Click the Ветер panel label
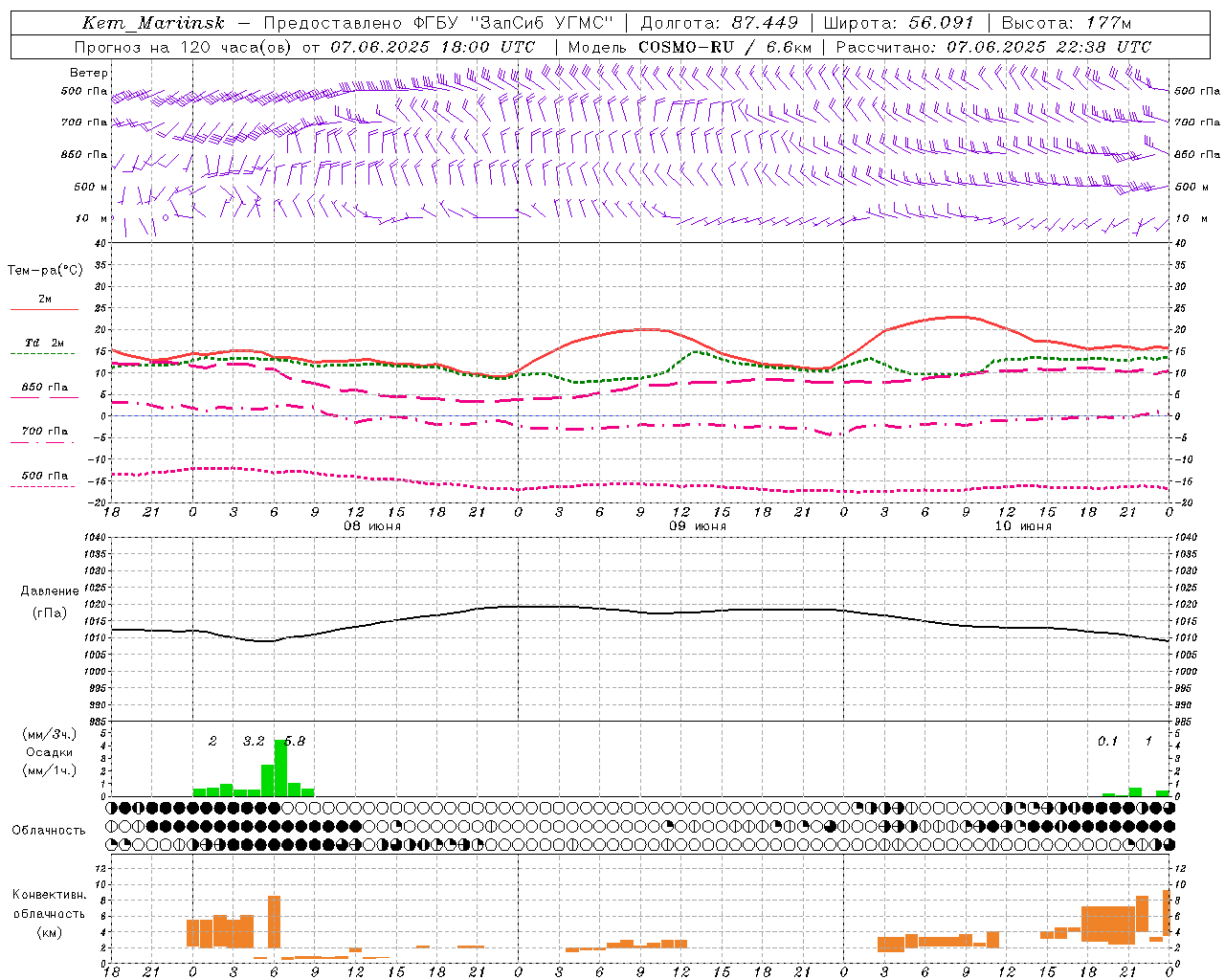 pyautogui.click(x=89, y=73)
